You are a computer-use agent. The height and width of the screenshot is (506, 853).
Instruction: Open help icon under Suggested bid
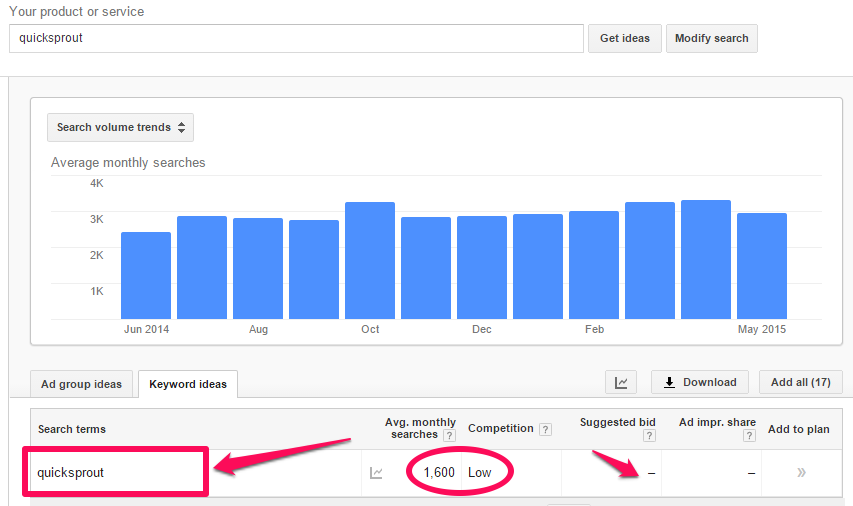pyautogui.click(x=649, y=435)
